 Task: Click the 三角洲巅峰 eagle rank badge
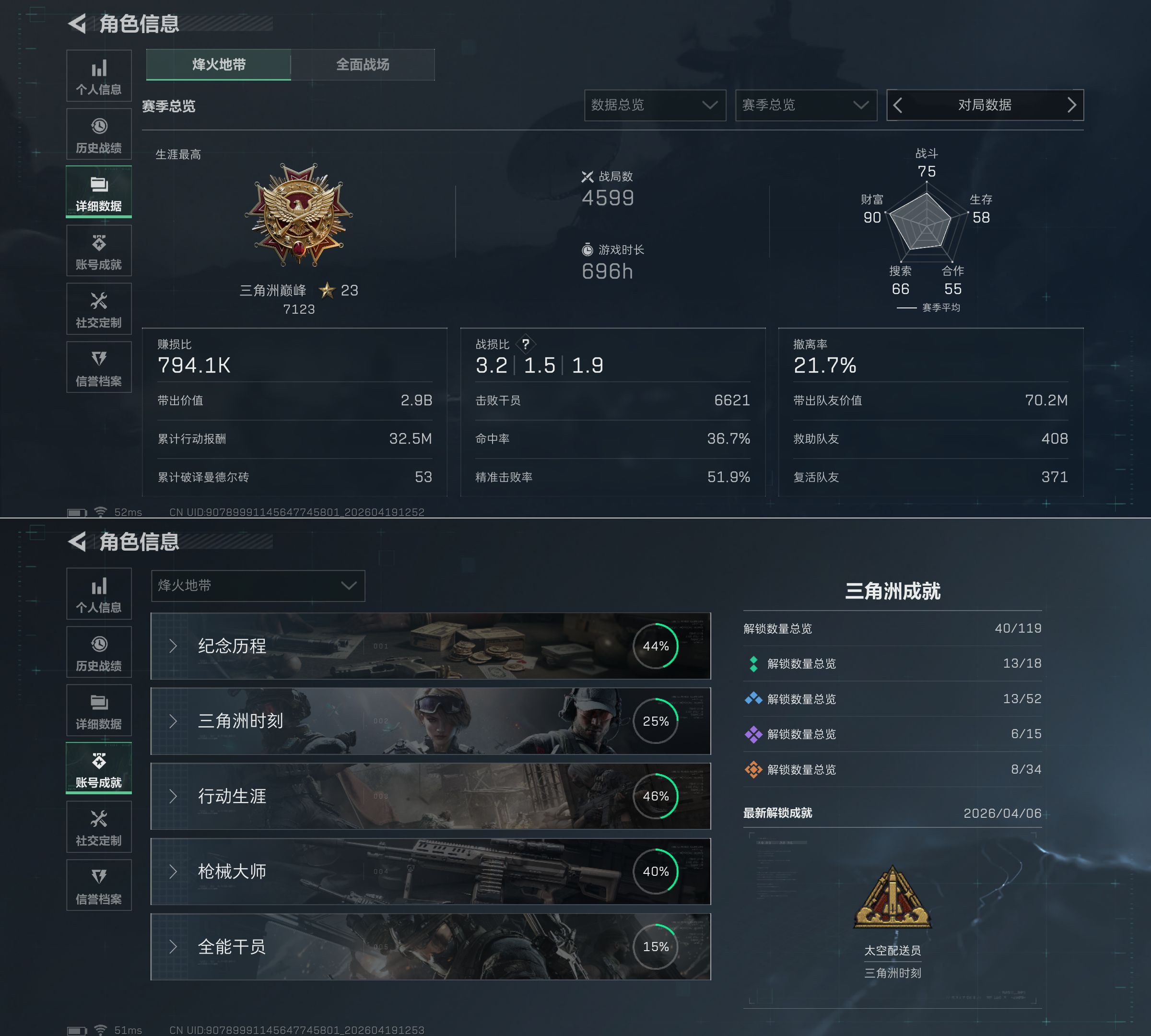pyautogui.click(x=299, y=215)
